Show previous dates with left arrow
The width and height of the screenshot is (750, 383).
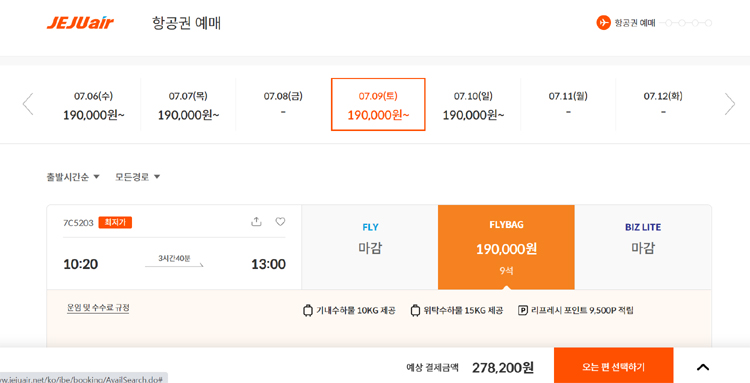[28, 104]
